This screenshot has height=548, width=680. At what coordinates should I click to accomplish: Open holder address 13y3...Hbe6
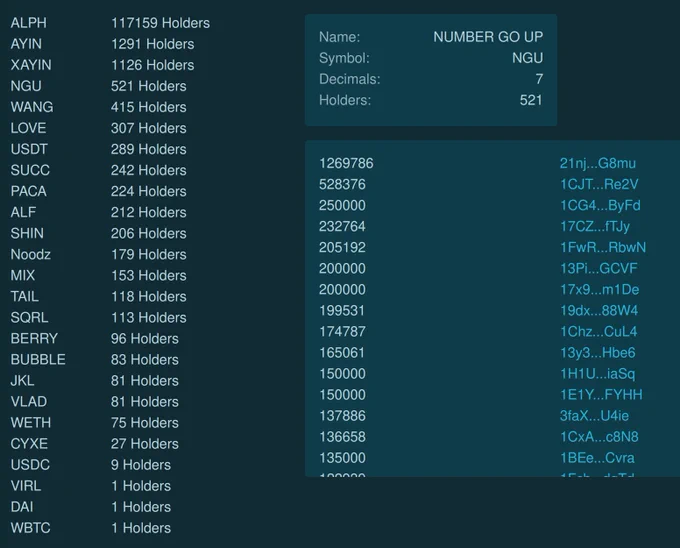[x=598, y=352]
